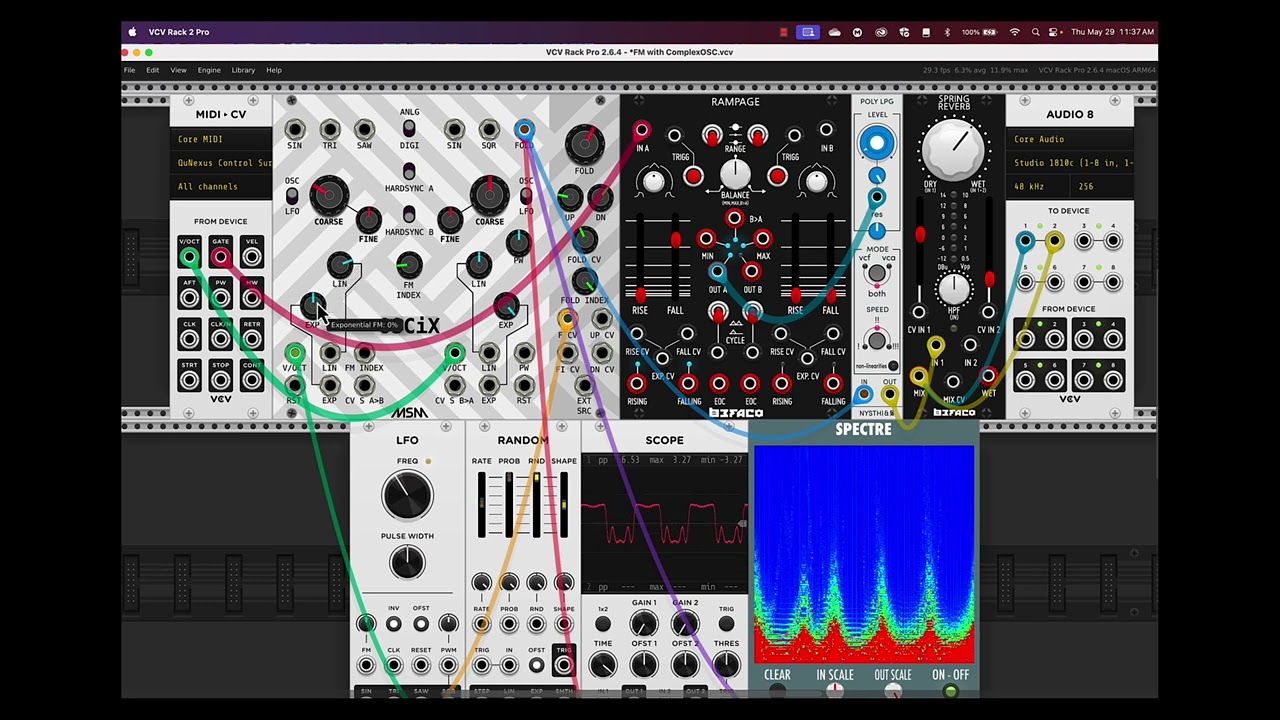Open the View menu
Screen dimensions: 1280x720
178,70
